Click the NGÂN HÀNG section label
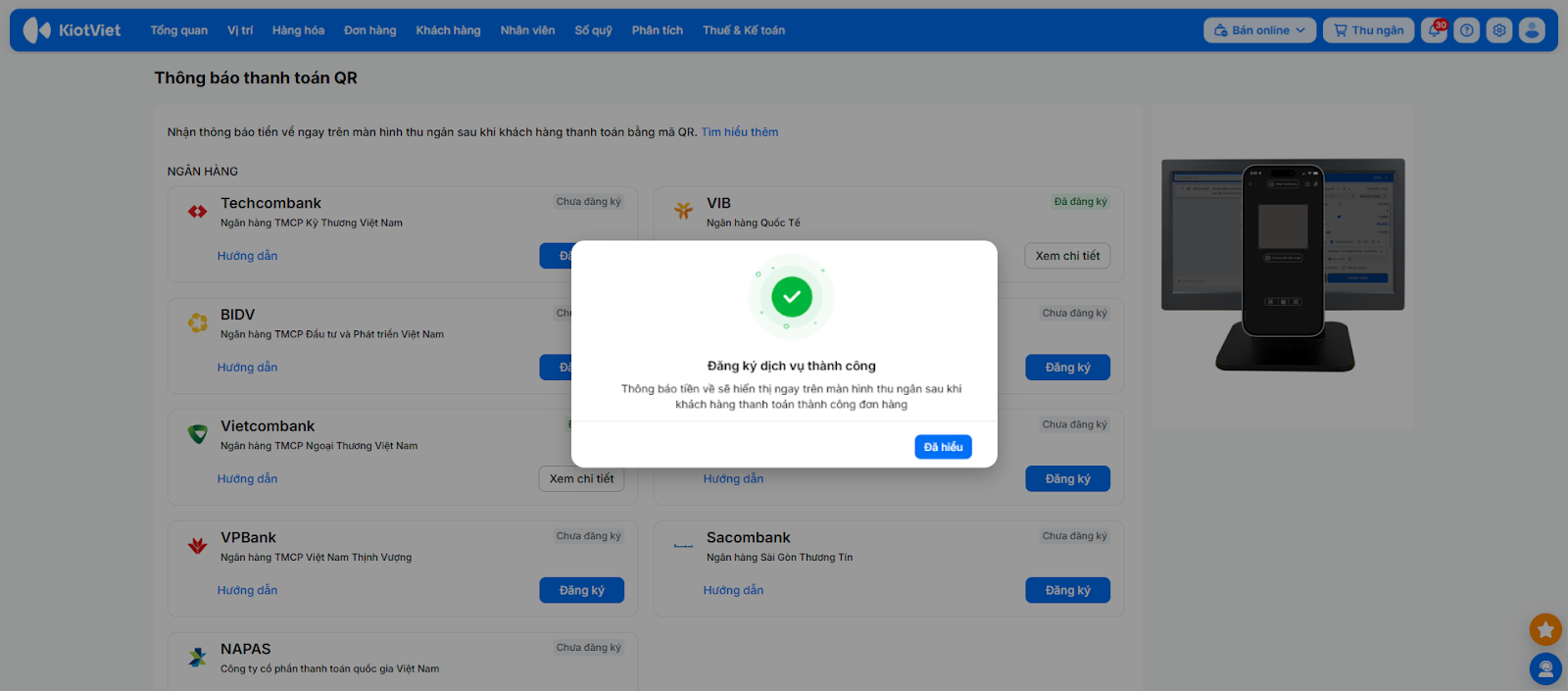Image resolution: width=1568 pixels, height=691 pixels. tap(203, 172)
